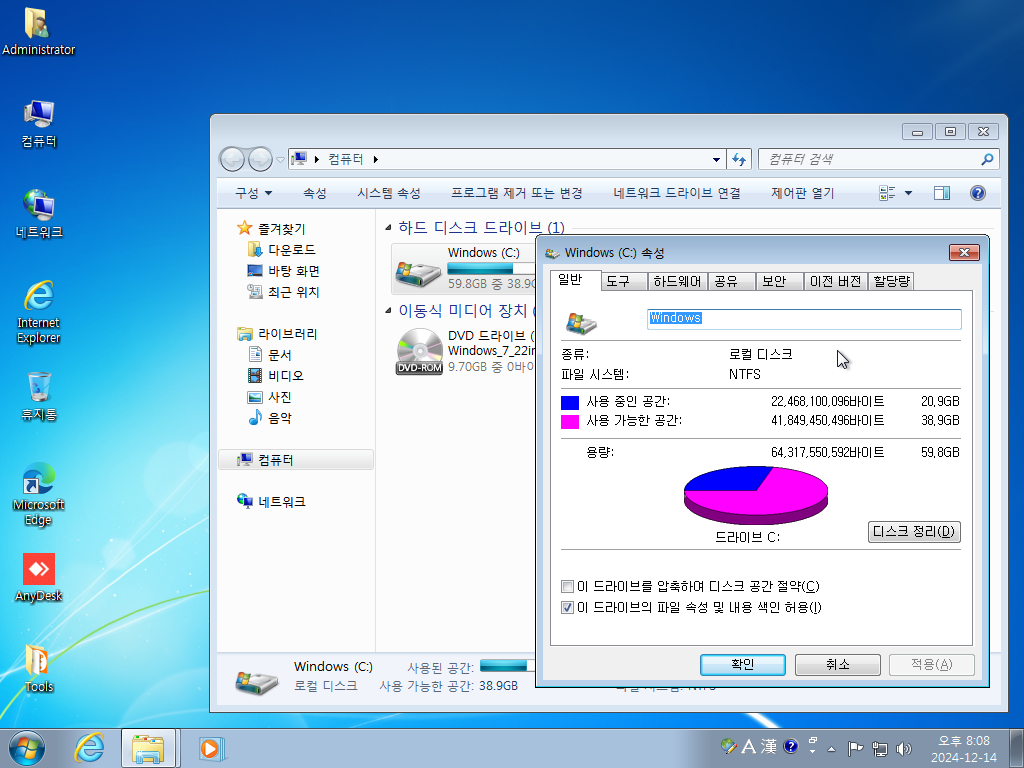Click the 확인 button

(x=743, y=665)
